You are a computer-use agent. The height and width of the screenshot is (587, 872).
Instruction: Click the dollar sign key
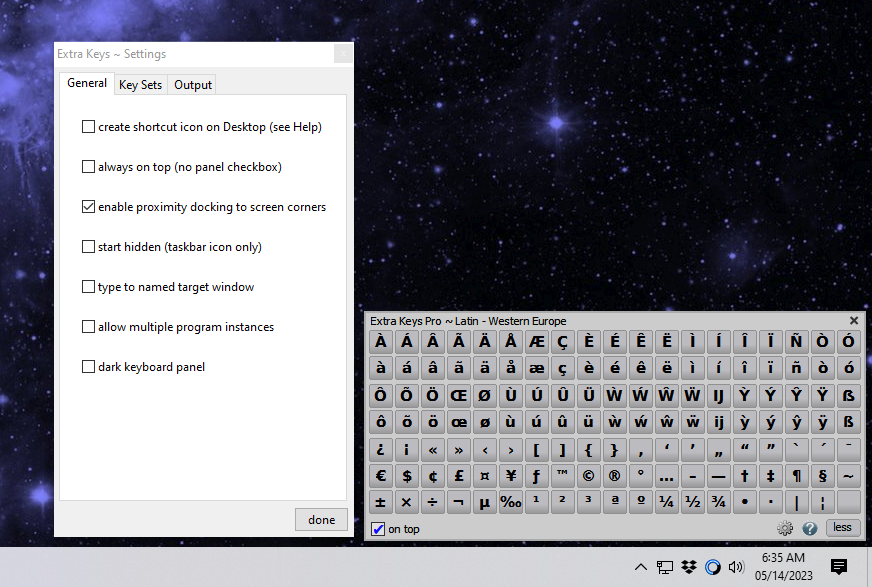[x=407, y=476]
